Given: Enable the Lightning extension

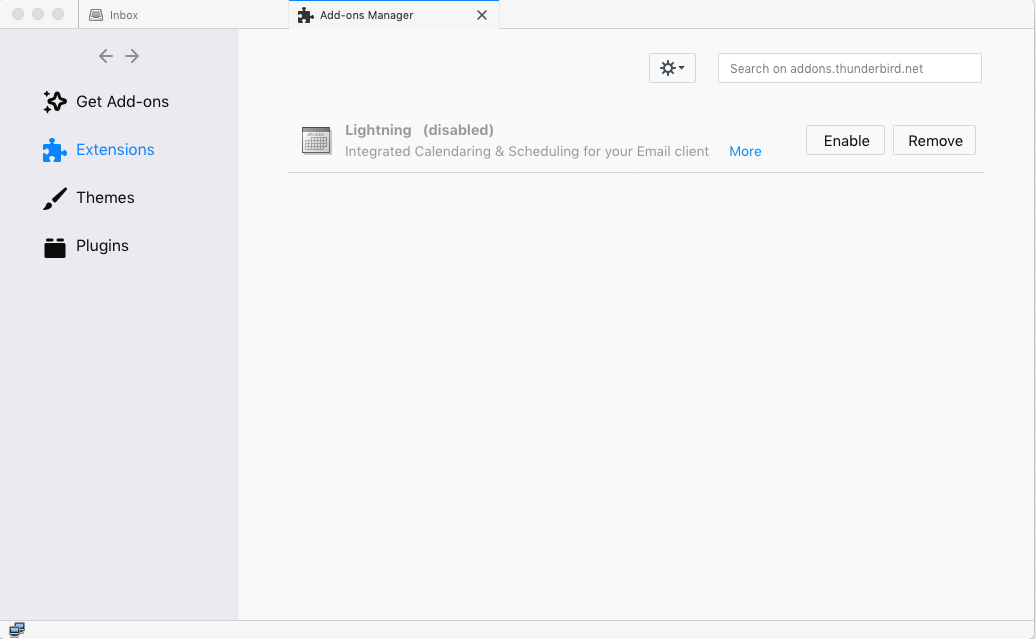Looking at the screenshot, I should click(845, 141).
